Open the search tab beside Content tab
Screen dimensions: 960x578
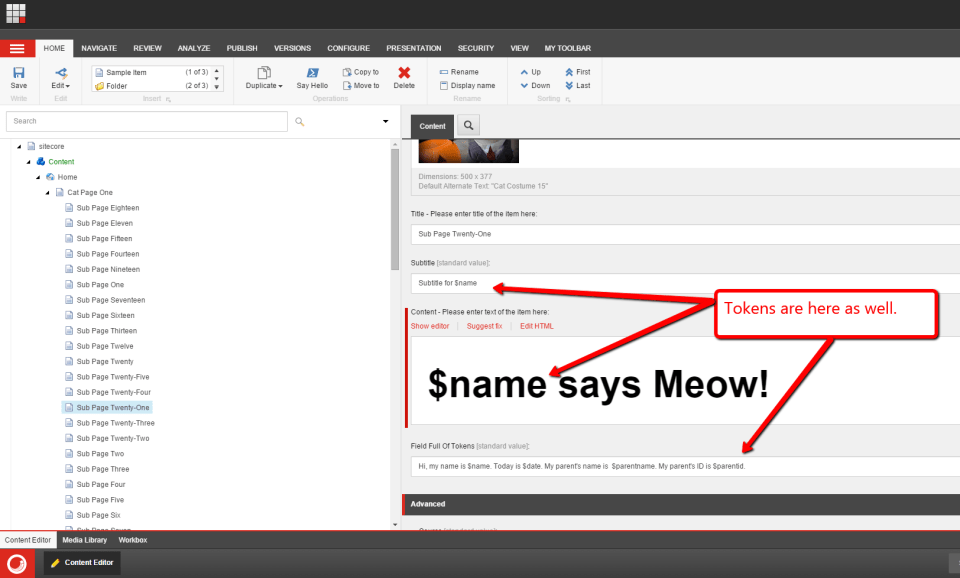(467, 126)
